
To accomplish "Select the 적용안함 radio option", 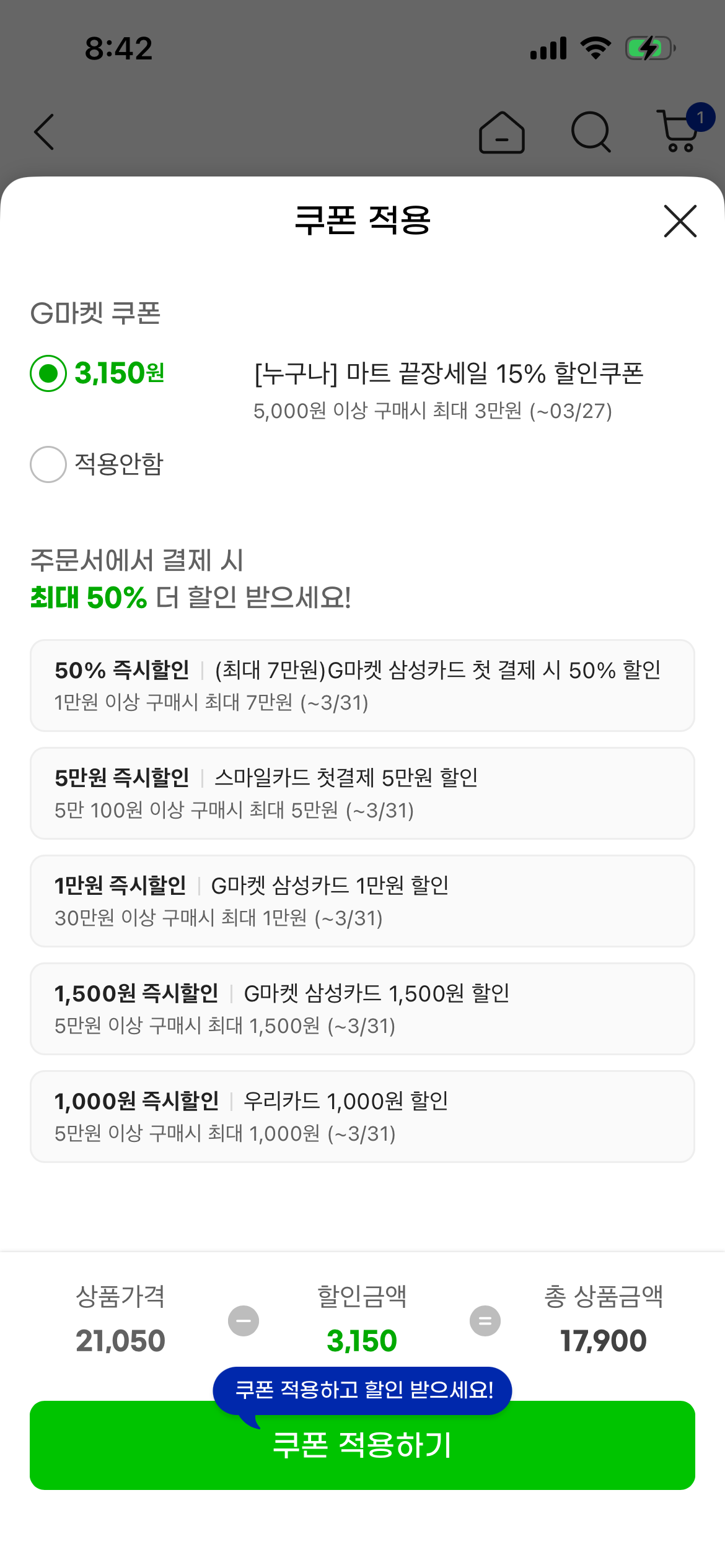I will coord(48,464).
